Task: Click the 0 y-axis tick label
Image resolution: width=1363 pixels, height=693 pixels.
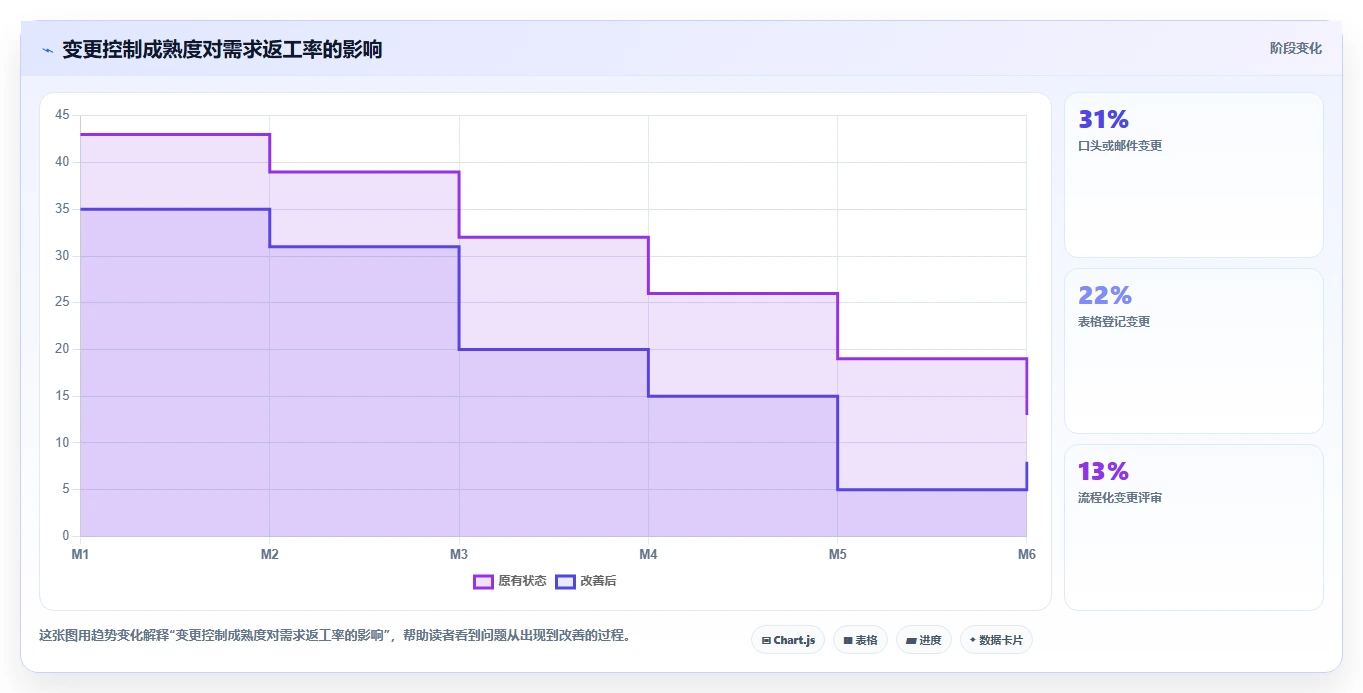Action: pos(65,536)
